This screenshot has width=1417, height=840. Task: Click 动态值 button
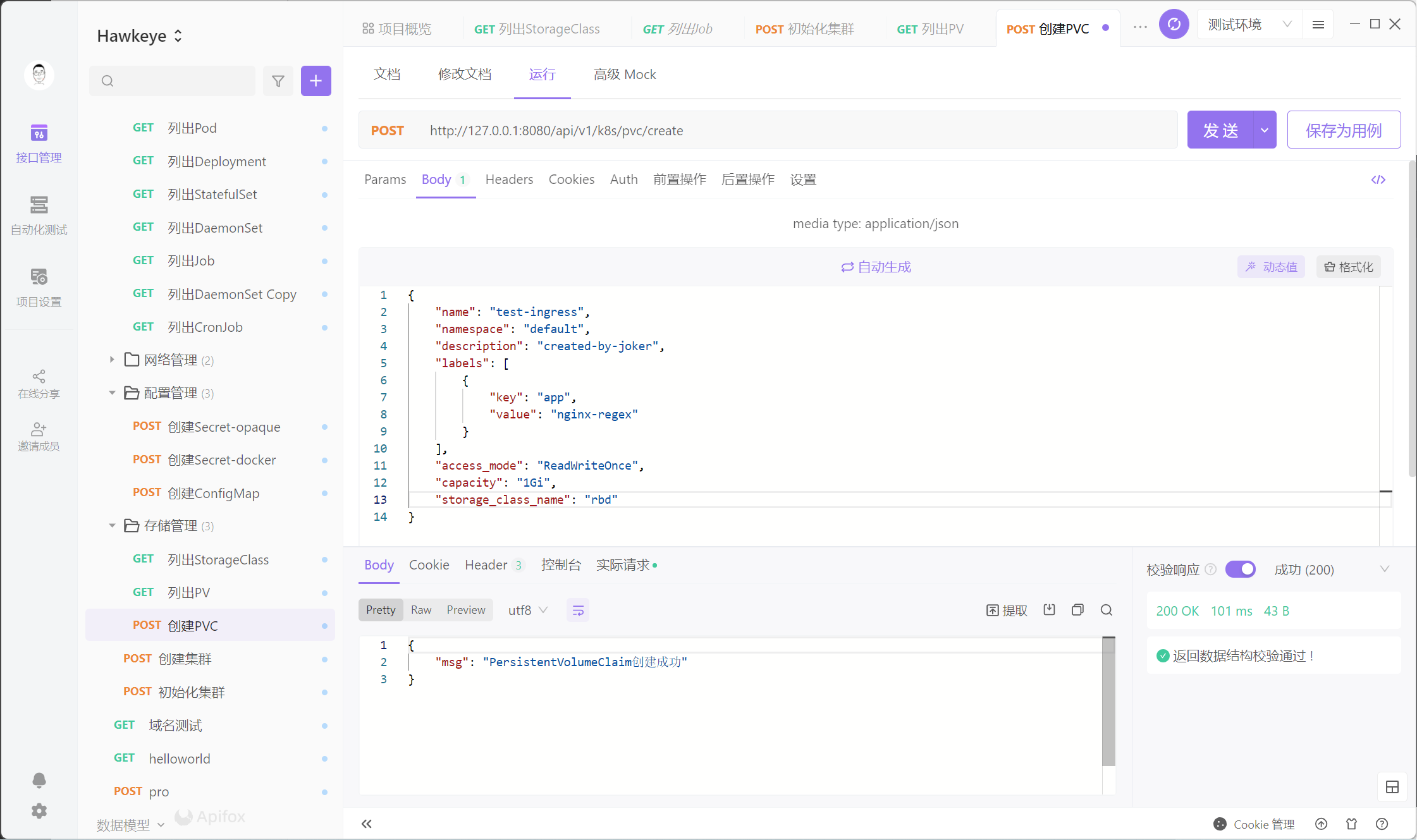coord(1271,267)
